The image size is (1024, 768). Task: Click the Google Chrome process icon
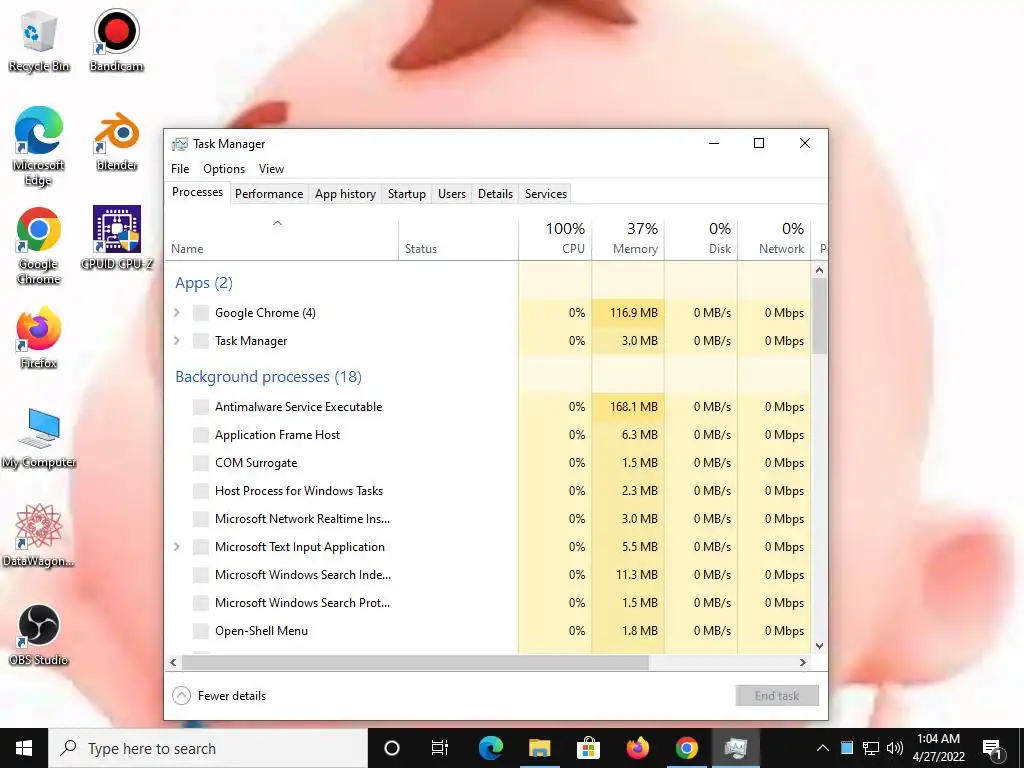(200, 313)
